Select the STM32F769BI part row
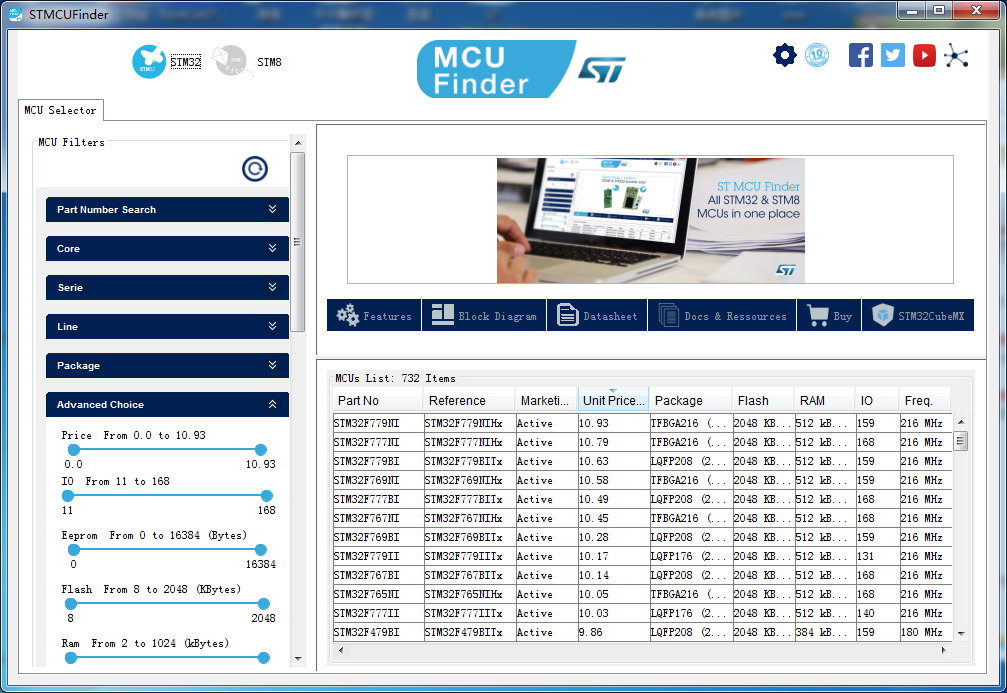Image resolution: width=1007 pixels, height=693 pixels. (x=642, y=537)
